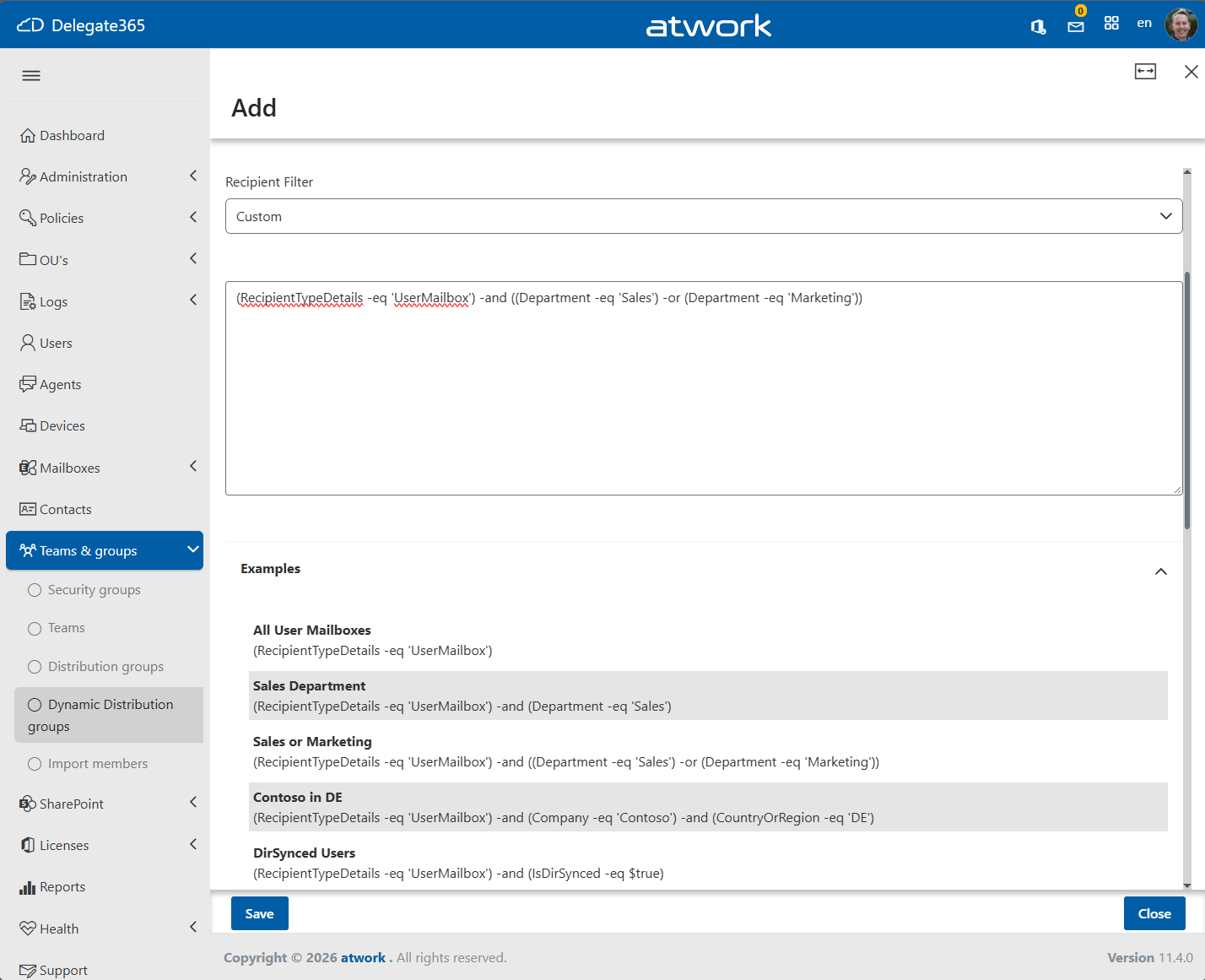This screenshot has height=980, width=1205.
Task: Click the Add panel vertical scrollbar
Action: (x=1187, y=400)
